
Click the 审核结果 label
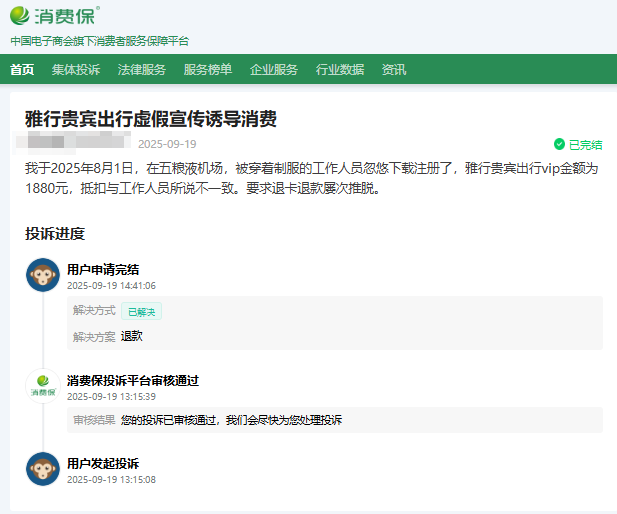tap(94, 420)
